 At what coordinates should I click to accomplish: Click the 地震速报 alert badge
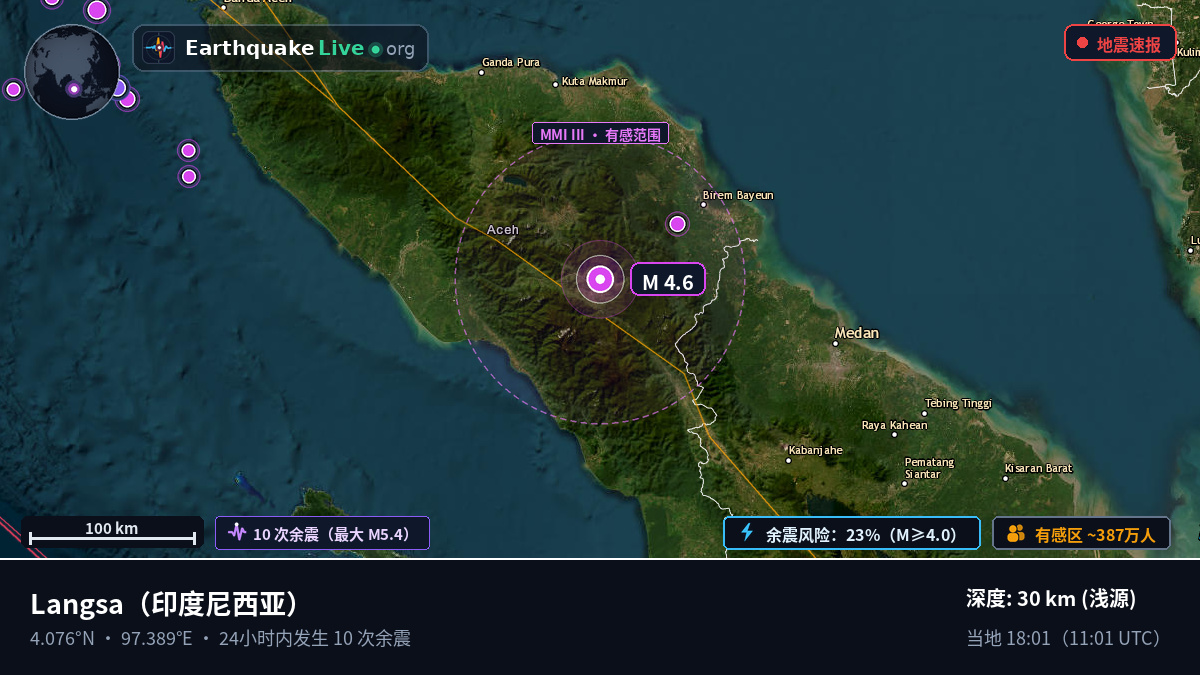pos(1120,43)
